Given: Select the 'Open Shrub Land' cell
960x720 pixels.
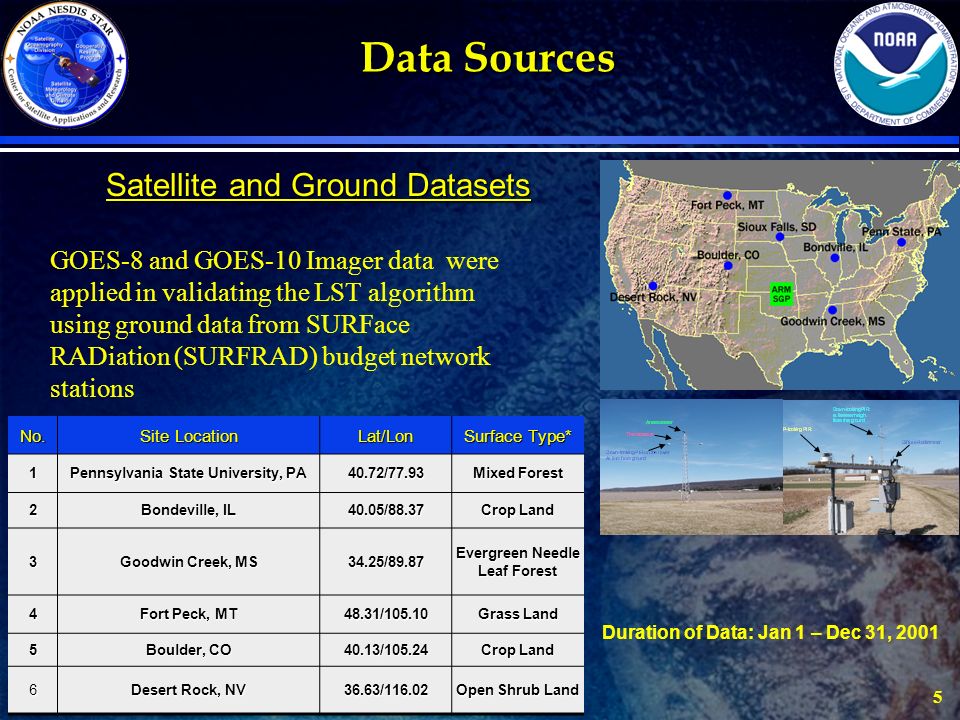Looking at the screenshot, I should click(x=518, y=689).
